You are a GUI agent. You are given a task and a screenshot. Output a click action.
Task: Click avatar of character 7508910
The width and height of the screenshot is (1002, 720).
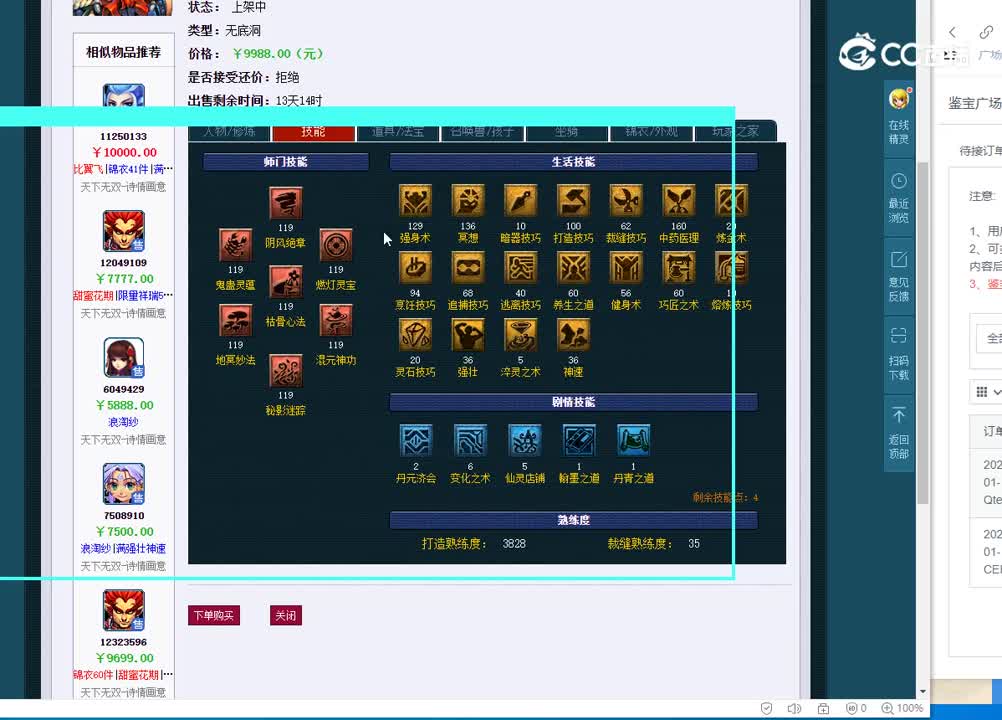pos(123,484)
